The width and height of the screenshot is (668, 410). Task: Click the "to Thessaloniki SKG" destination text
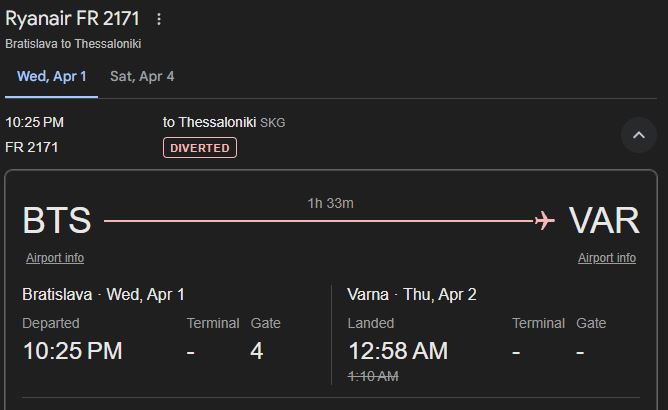click(x=224, y=122)
